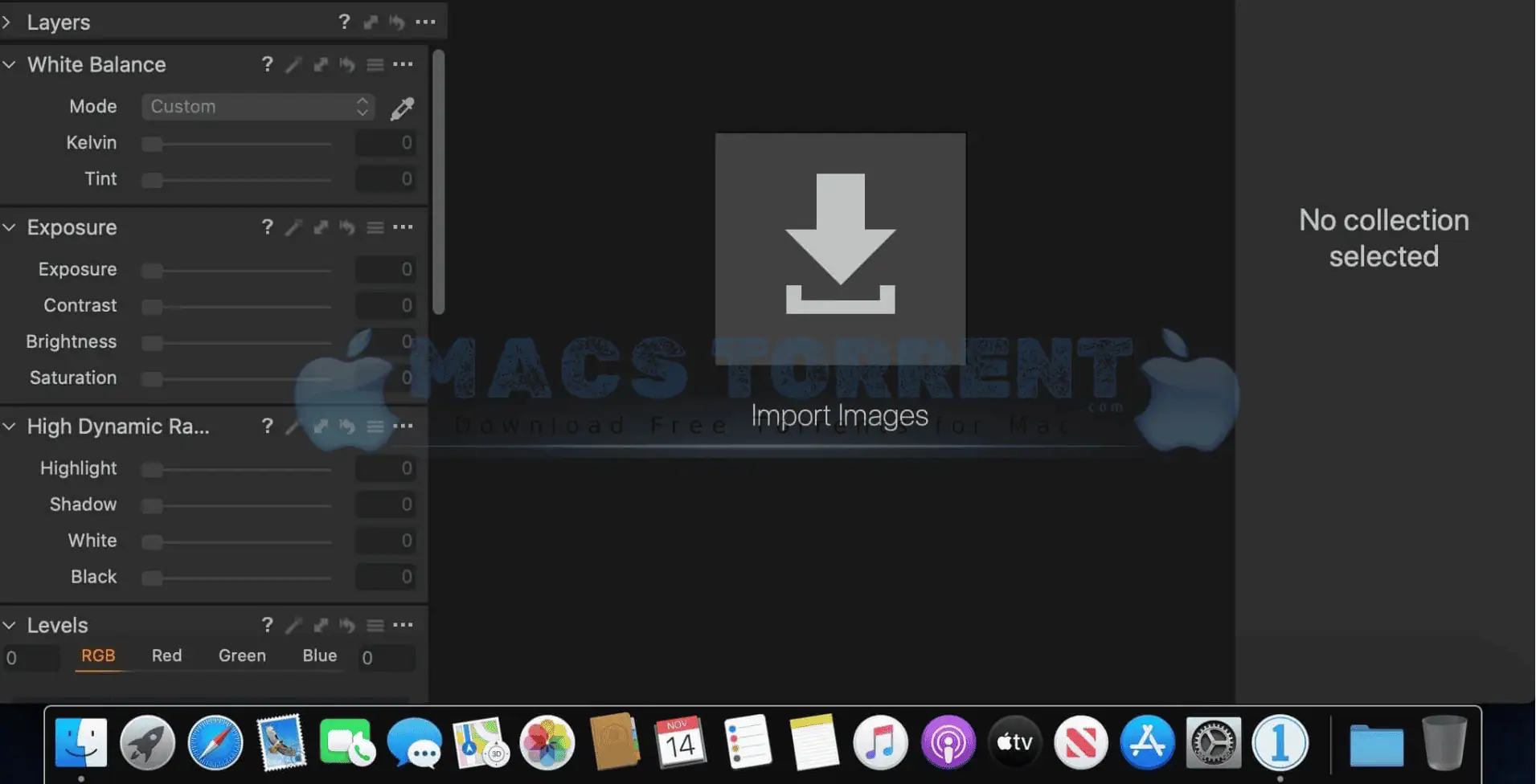Click the Black slider handle
Screen dimensions: 1536x784
152,578
